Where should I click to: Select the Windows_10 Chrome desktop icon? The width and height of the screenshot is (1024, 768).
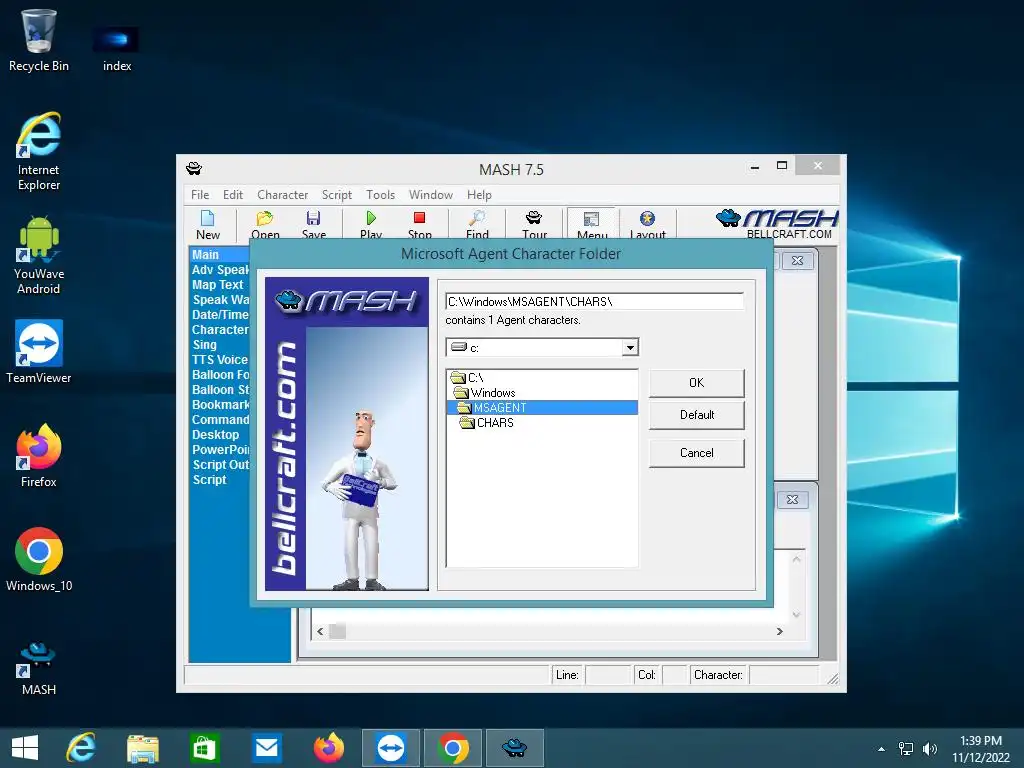[x=39, y=559]
